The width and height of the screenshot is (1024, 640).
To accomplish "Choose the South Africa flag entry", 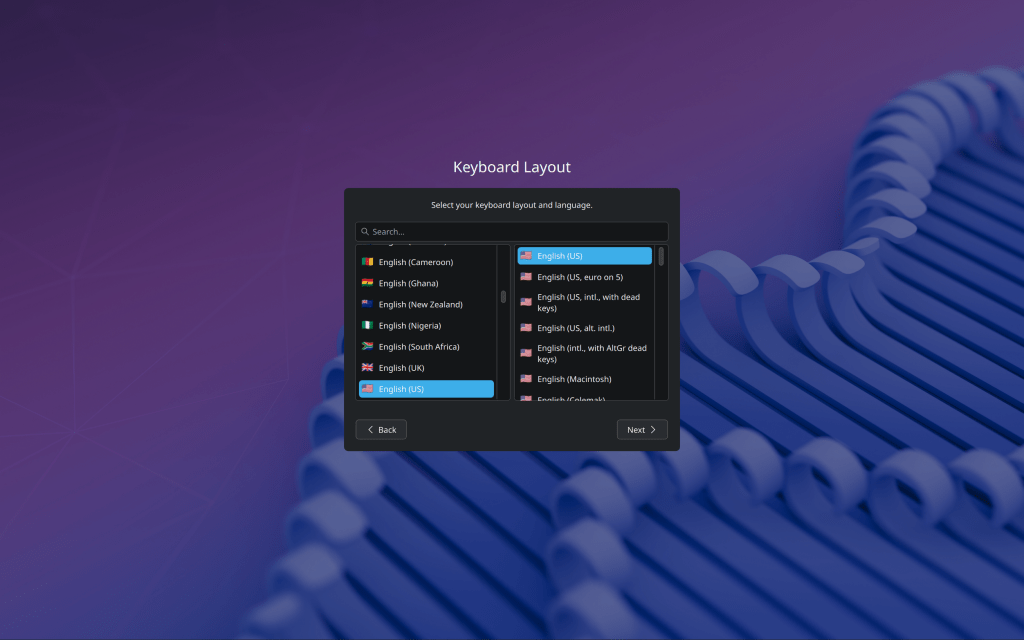I will coord(418,346).
